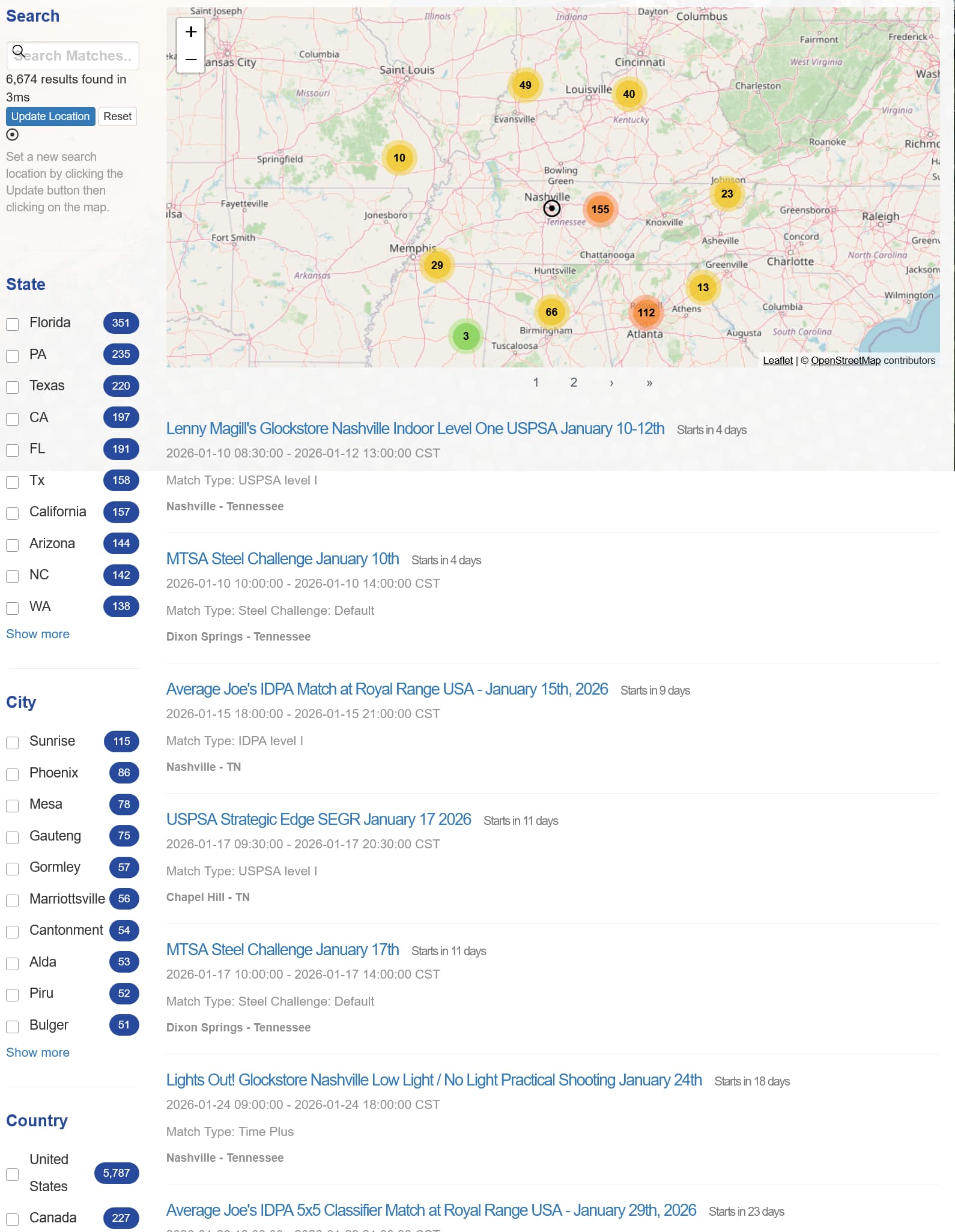The height and width of the screenshot is (1232, 955).
Task: Click the 155 match cluster near Nashville
Action: click(x=599, y=210)
